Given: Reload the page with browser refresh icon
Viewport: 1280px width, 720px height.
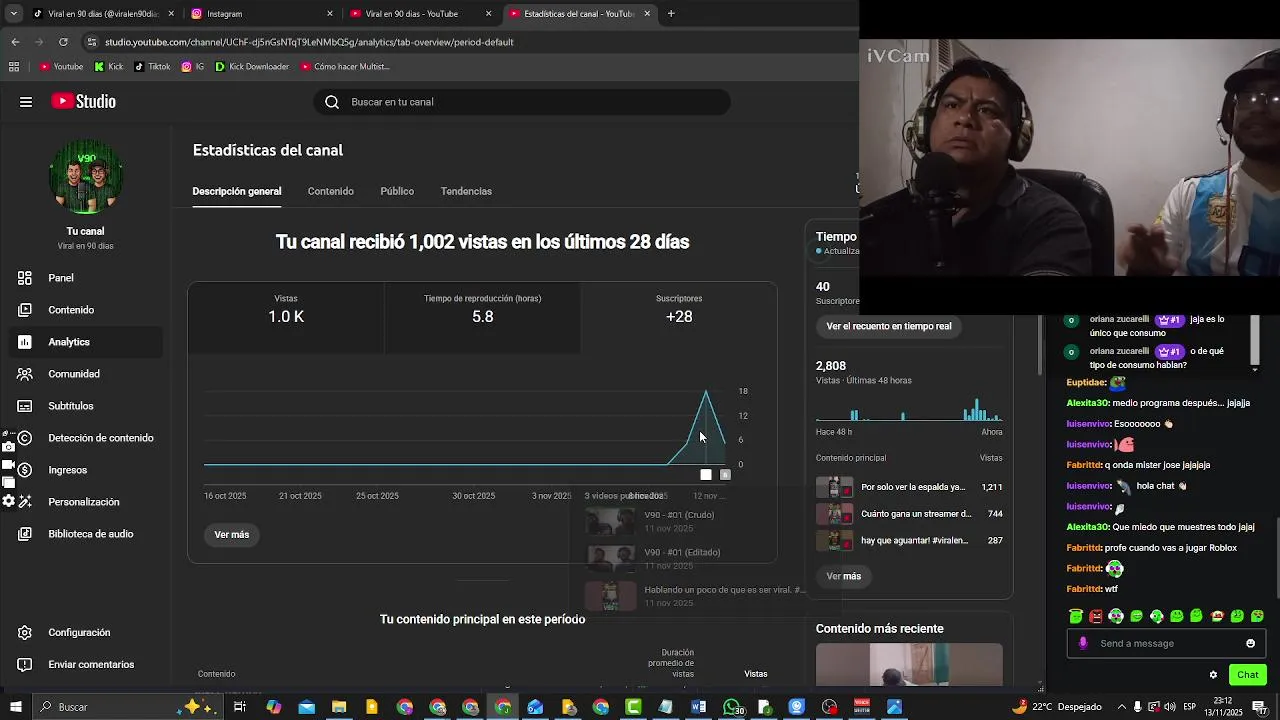Looking at the screenshot, I should click(63, 42).
